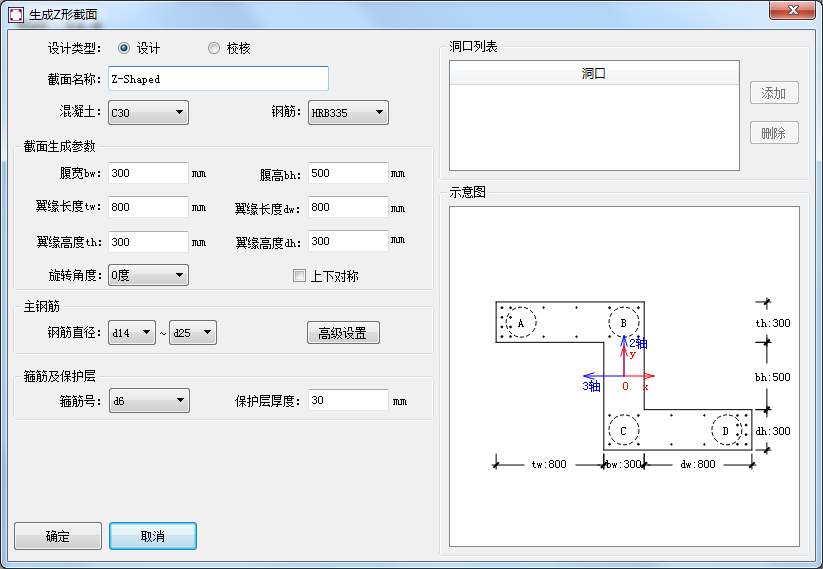Image resolution: width=823 pixels, height=569 pixels.
Task: Click the 腹高bh input field
Action: click(348, 173)
